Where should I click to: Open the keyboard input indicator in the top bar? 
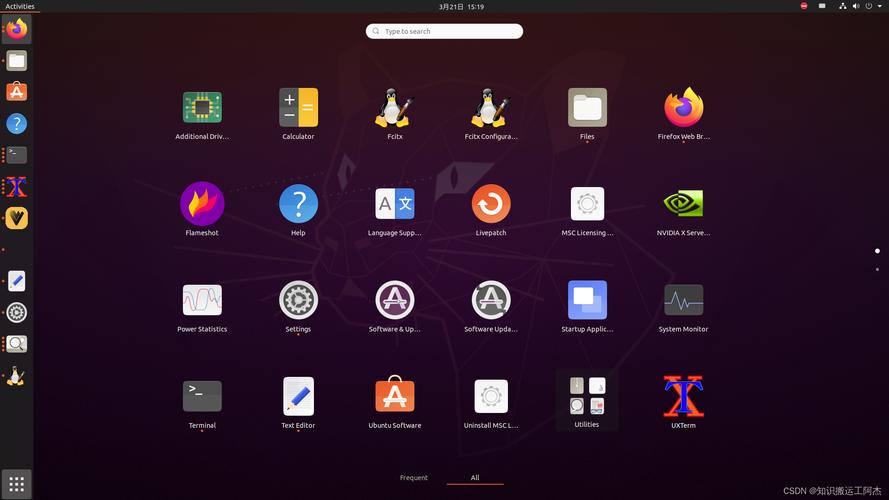pyautogui.click(x=822, y=6)
